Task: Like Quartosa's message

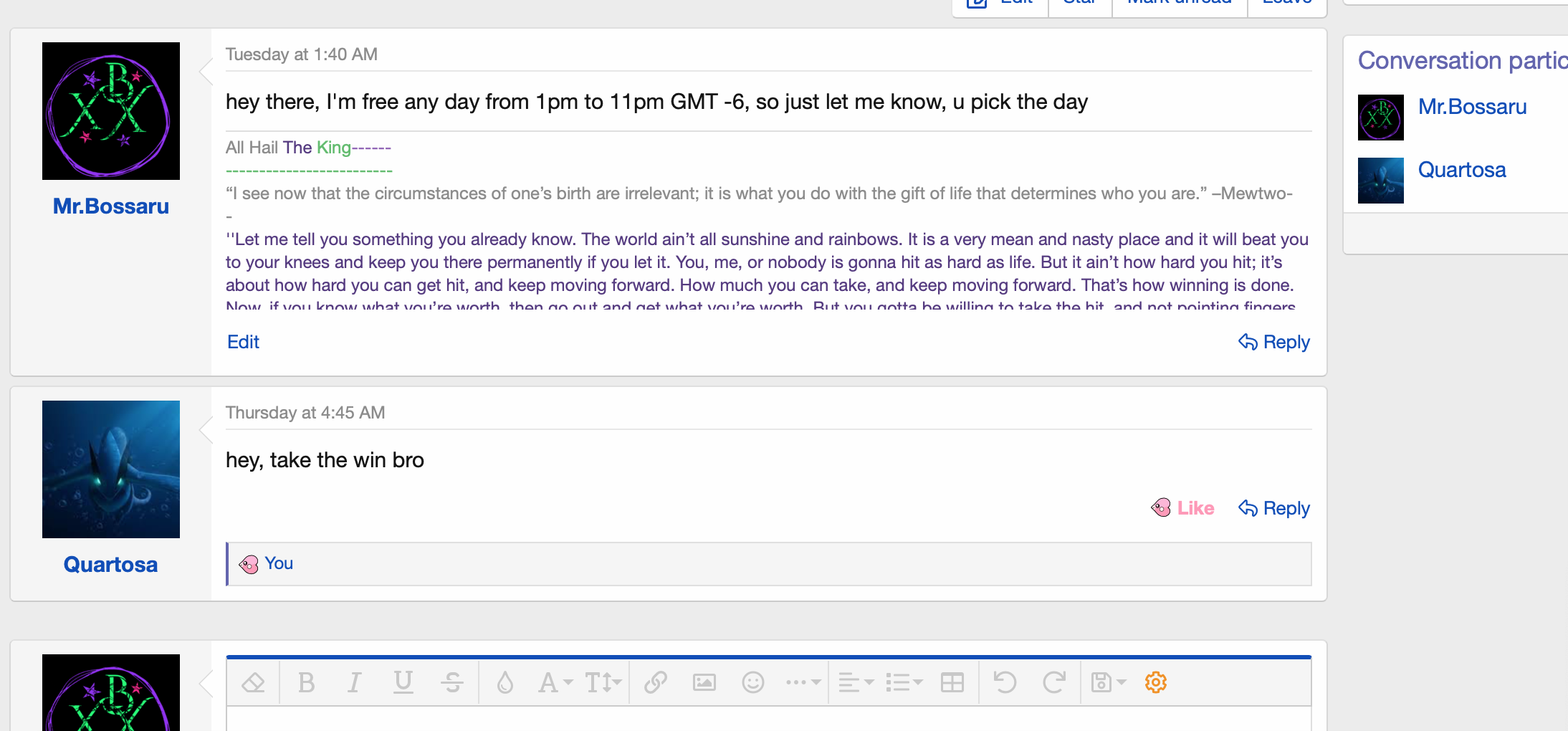Action: click(x=1183, y=508)
